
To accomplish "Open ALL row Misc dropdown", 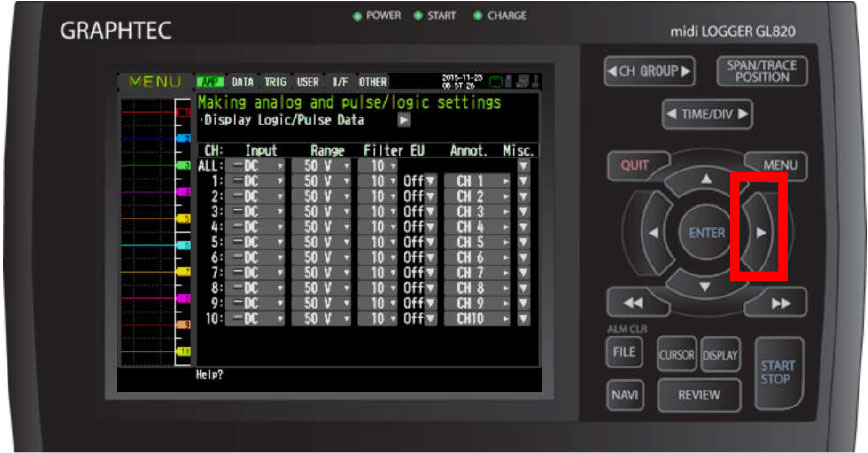I will (x=523, y=166).
